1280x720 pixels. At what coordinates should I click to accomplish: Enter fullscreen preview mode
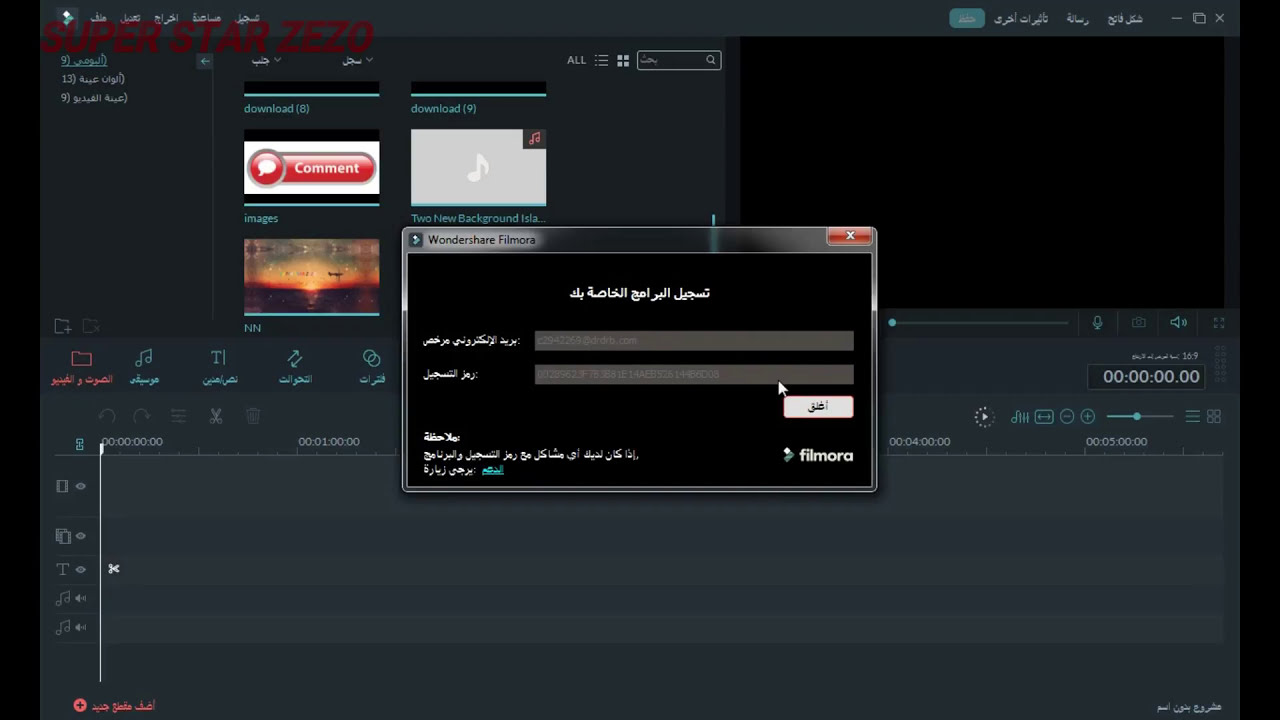[x=1219, y=322]
